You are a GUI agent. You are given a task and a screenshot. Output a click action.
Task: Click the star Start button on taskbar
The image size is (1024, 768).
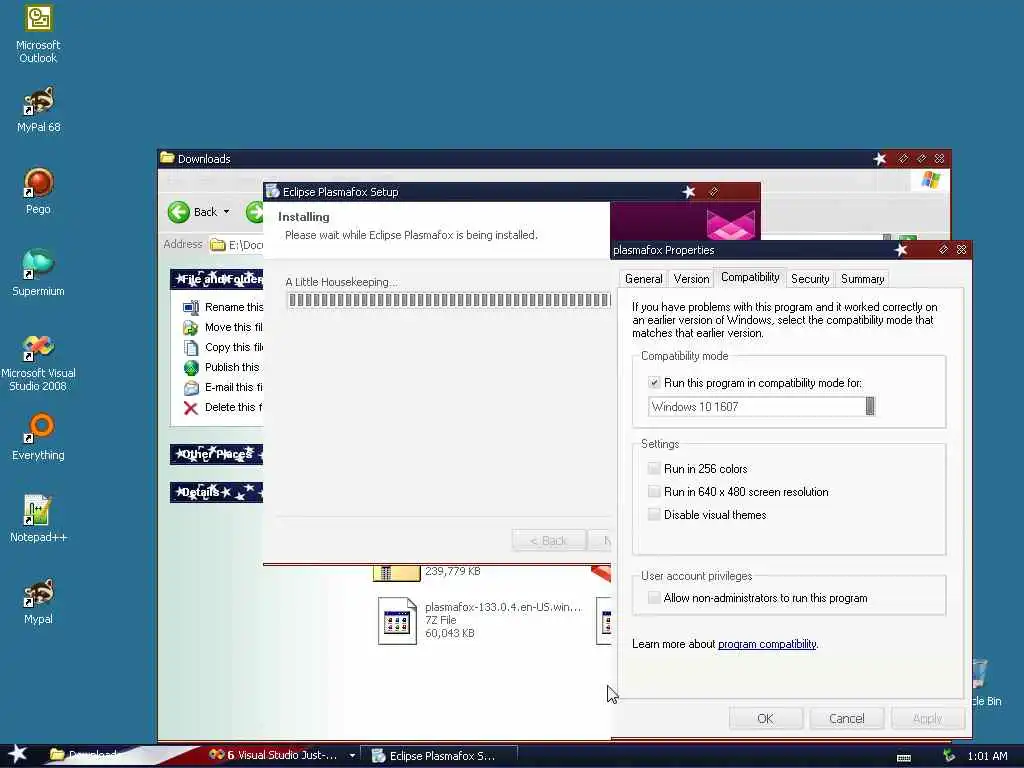pos(18,754)
